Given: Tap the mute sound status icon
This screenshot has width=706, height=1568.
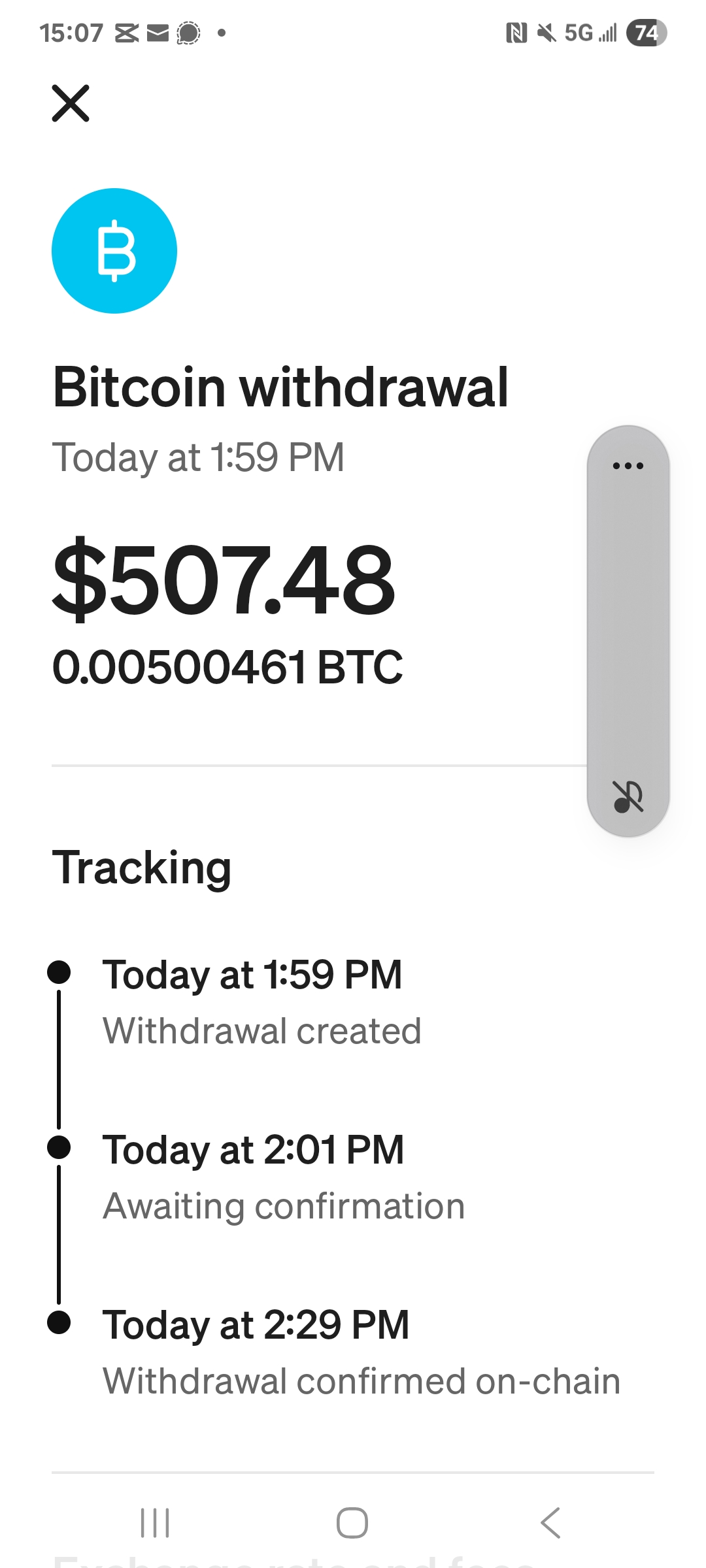Looking at the screenshot, I should [546, 33].
